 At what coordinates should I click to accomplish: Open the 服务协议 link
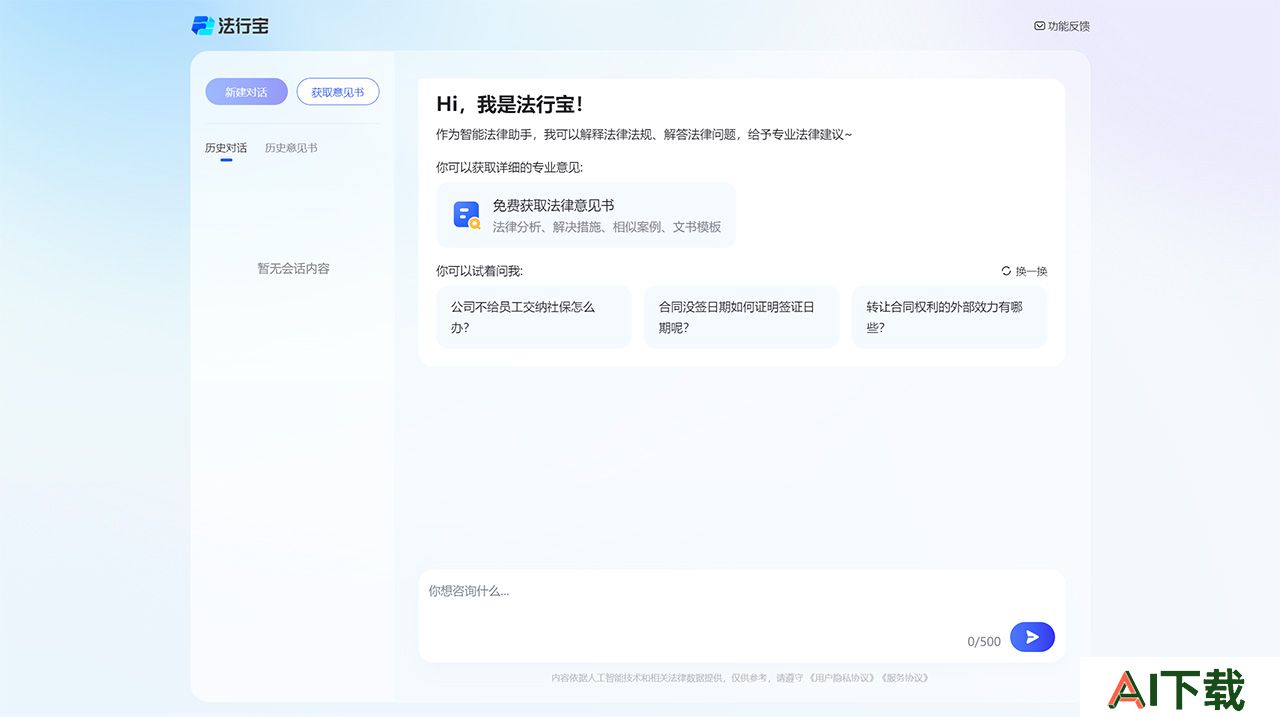905,678
